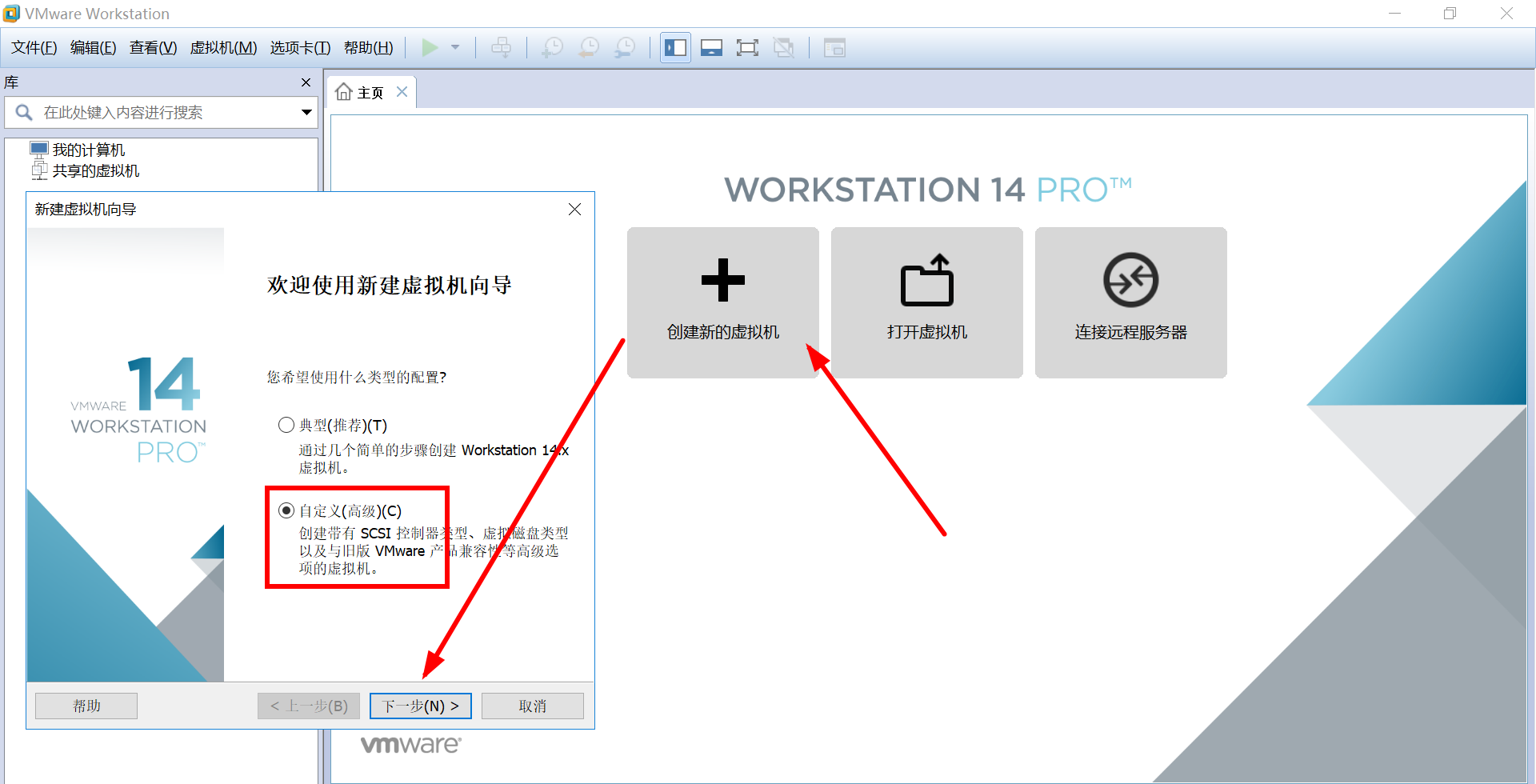Click the VMware Workstation title bar app icon
Screen dimensions: 1536x784
(x=12, y=14)
